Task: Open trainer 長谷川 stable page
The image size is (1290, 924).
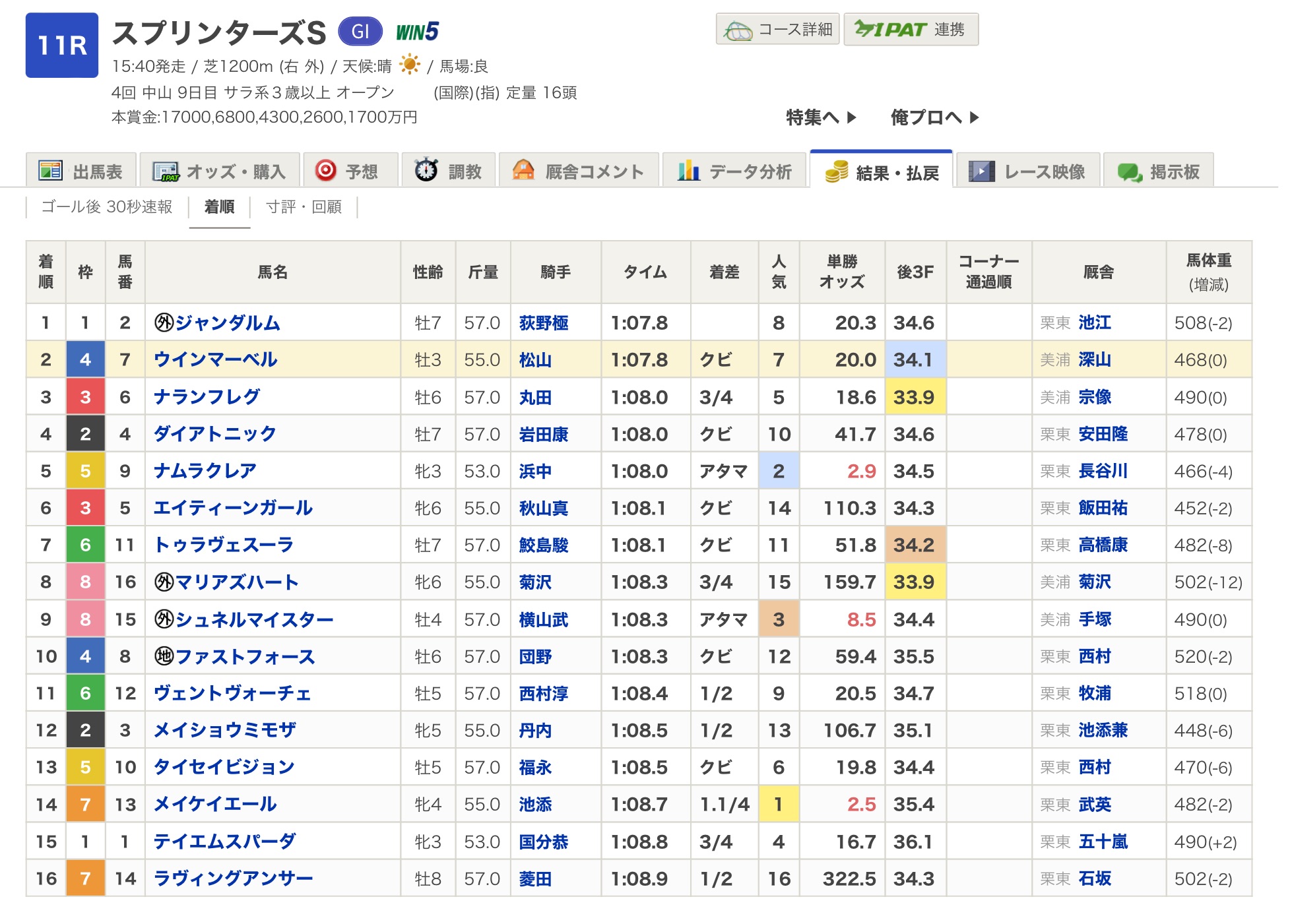Action: (x=1103, y=471)
